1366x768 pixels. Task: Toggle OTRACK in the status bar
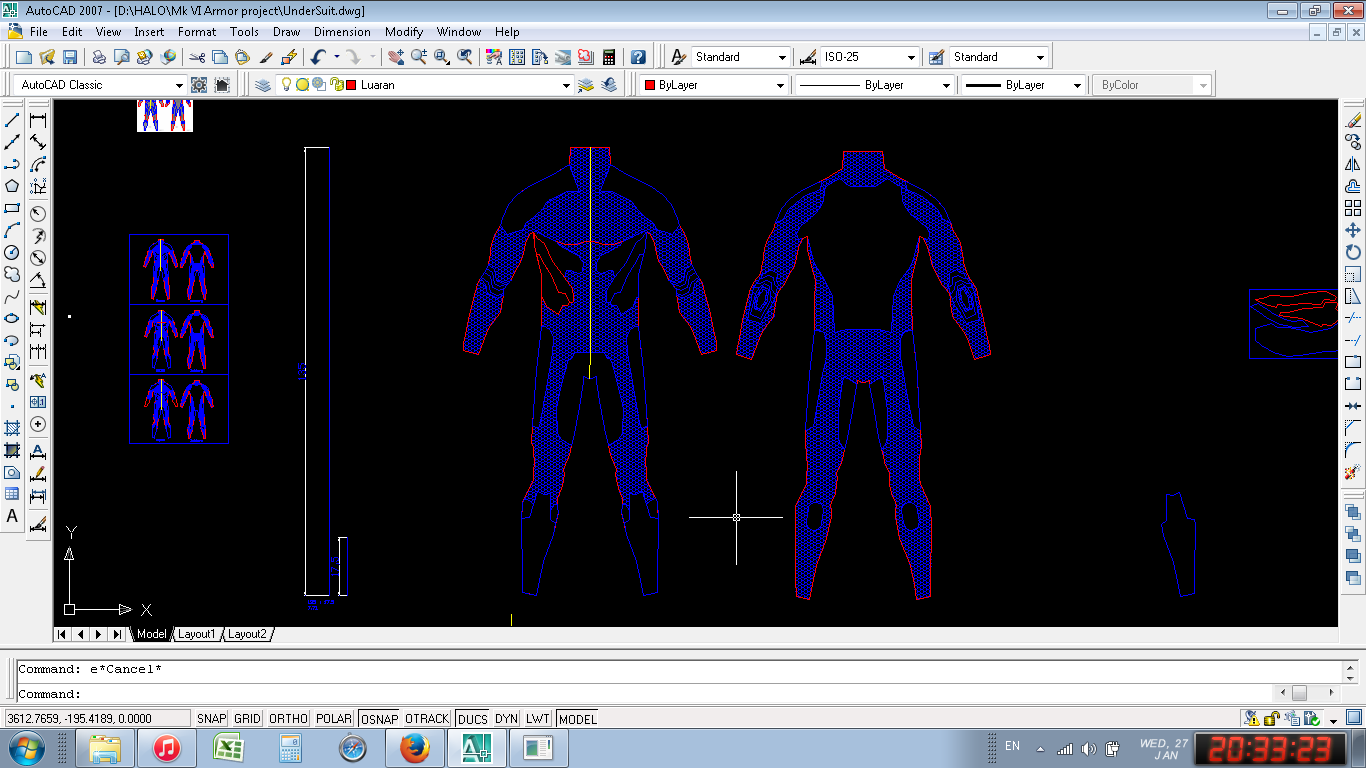pyautogui.click(x=427, y=719)
